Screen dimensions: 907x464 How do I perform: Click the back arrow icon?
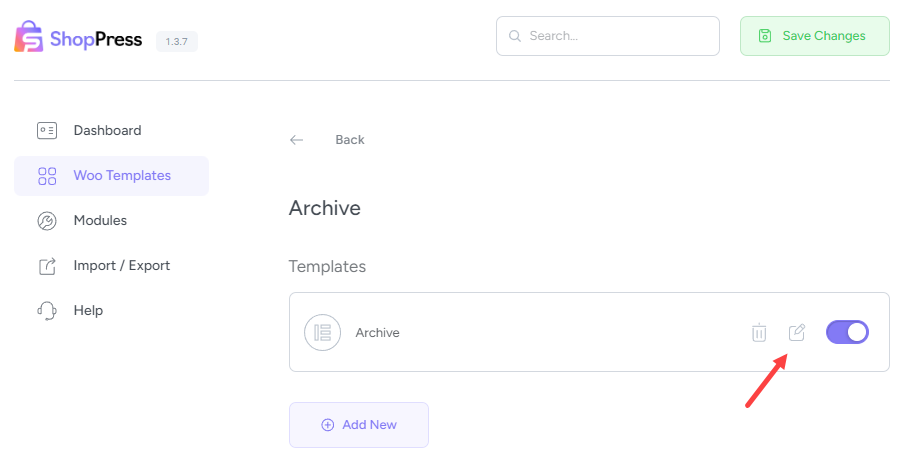click(x=296, y=140)
